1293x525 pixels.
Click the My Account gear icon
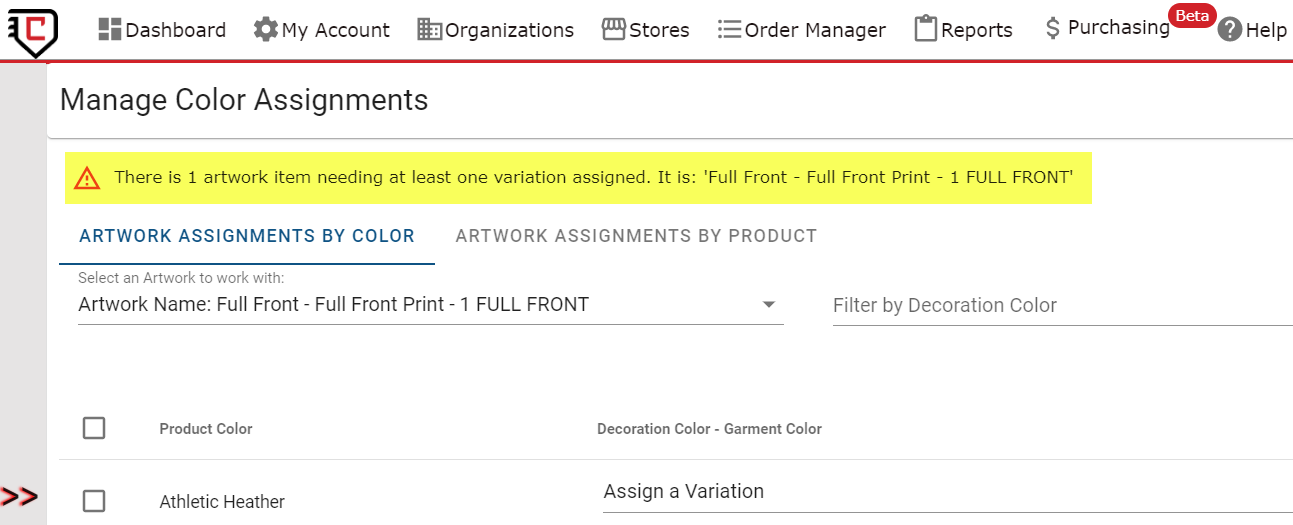click(x=265, y=30)
